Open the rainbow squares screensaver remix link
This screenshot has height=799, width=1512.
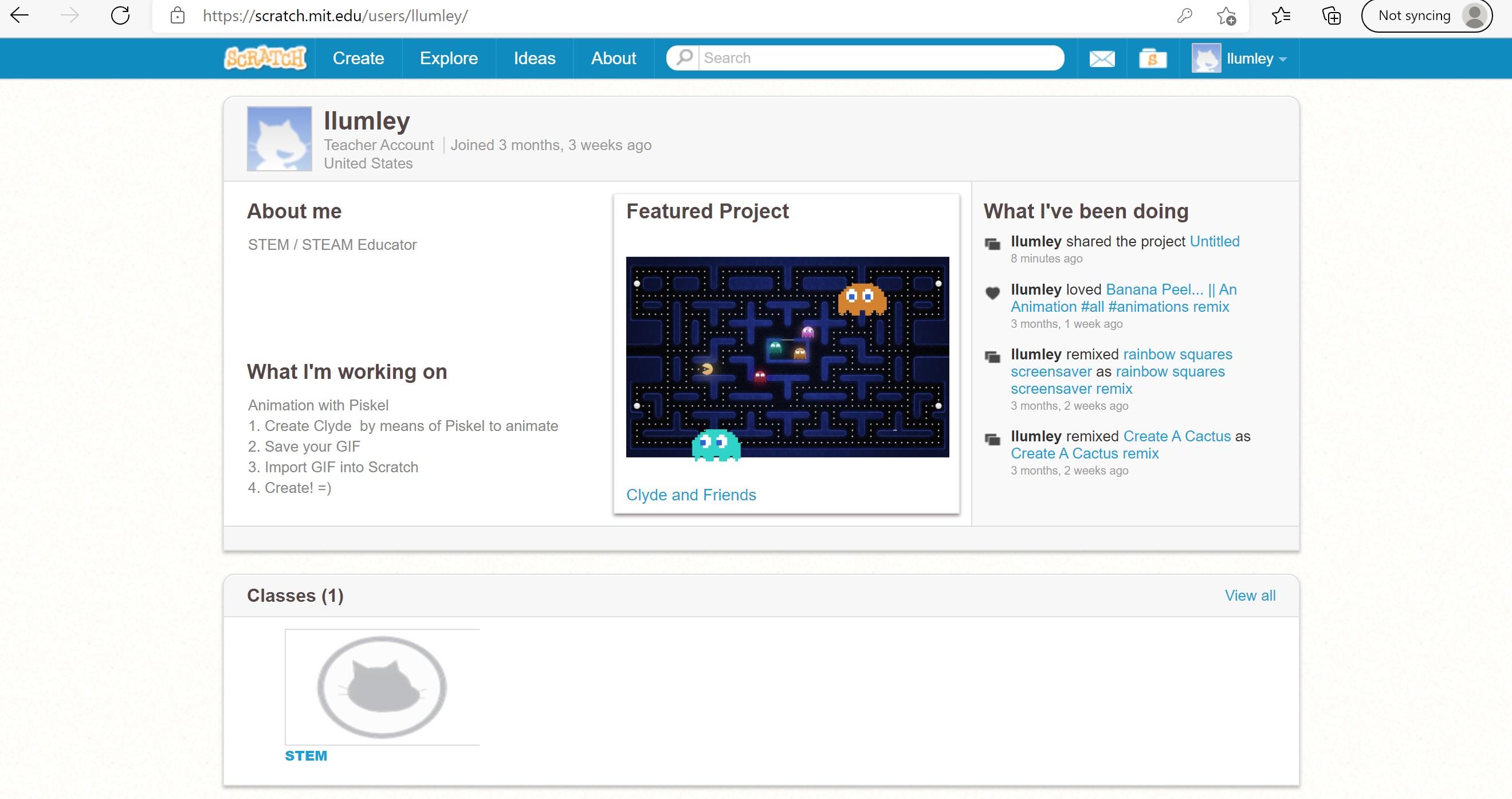(x=1118, y=381)
